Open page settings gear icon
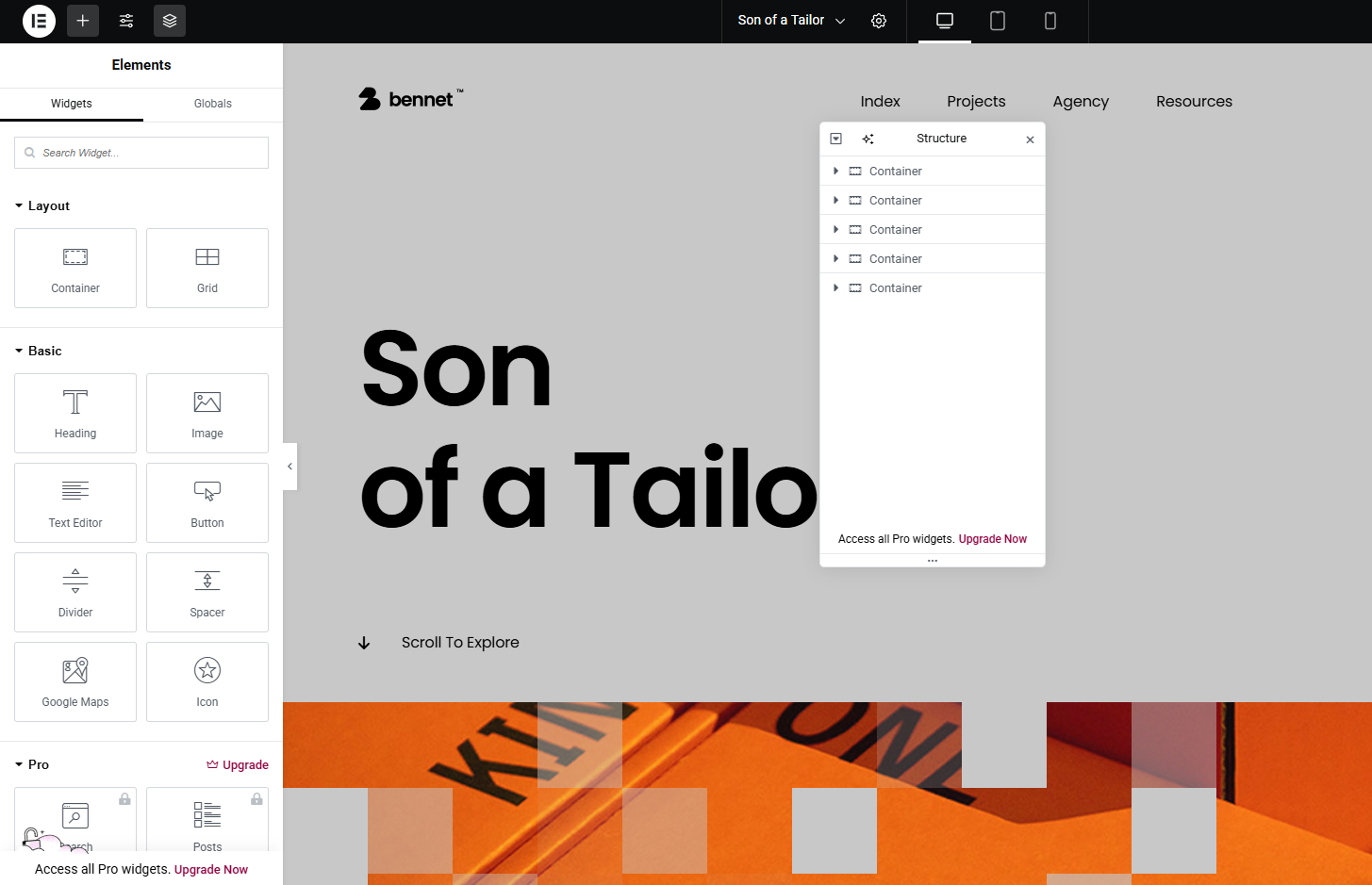 879,21
